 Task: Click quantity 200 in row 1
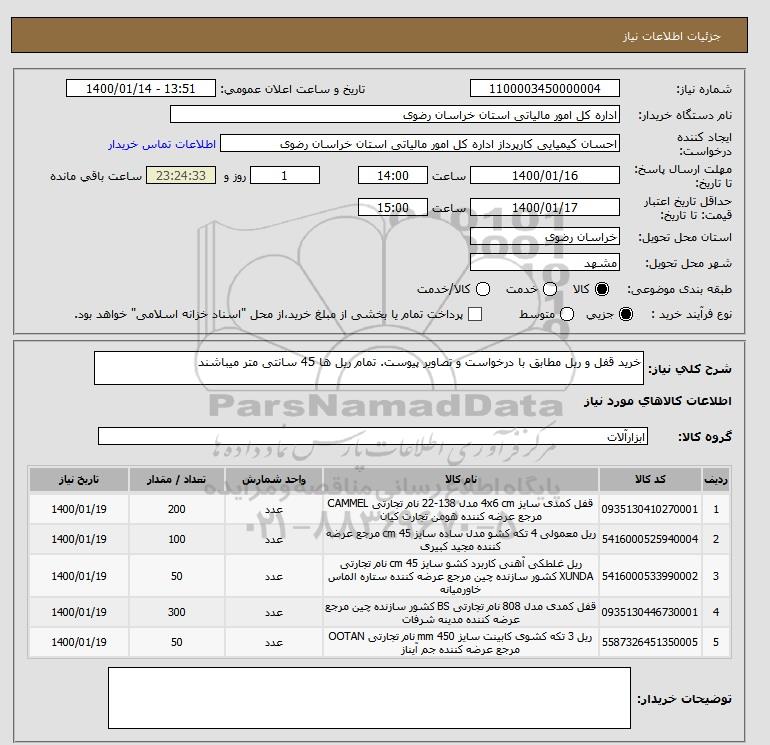pos(177,509)
